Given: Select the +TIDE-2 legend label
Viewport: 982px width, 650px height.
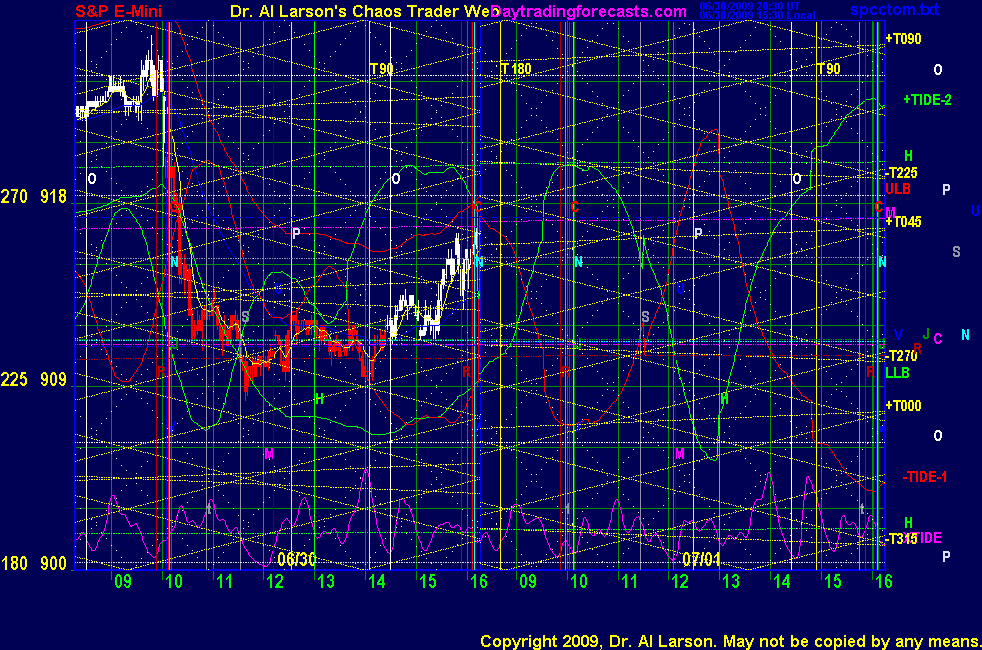Looking at the screenshot, I should tap(927, 100).
